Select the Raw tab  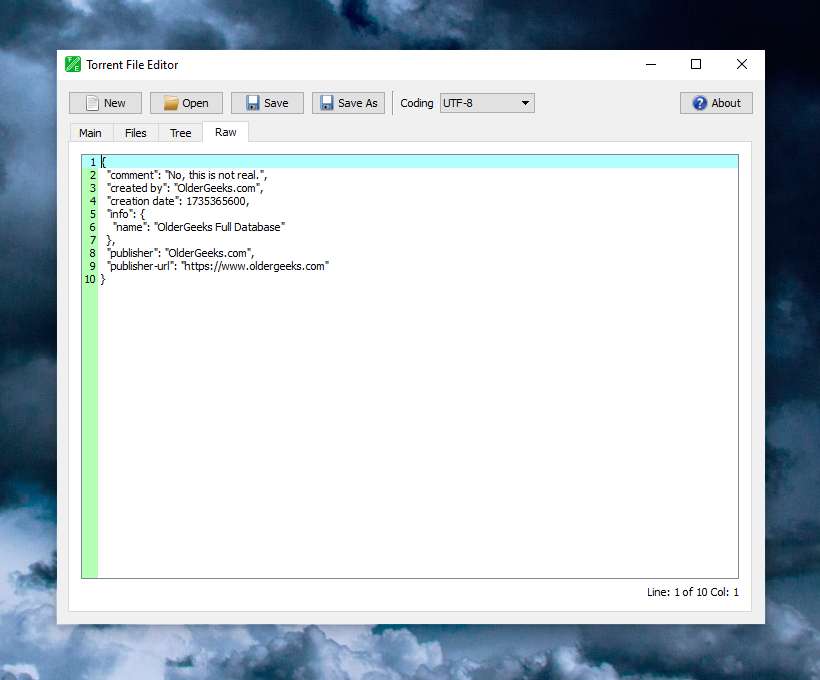click(x=225, y=132)
